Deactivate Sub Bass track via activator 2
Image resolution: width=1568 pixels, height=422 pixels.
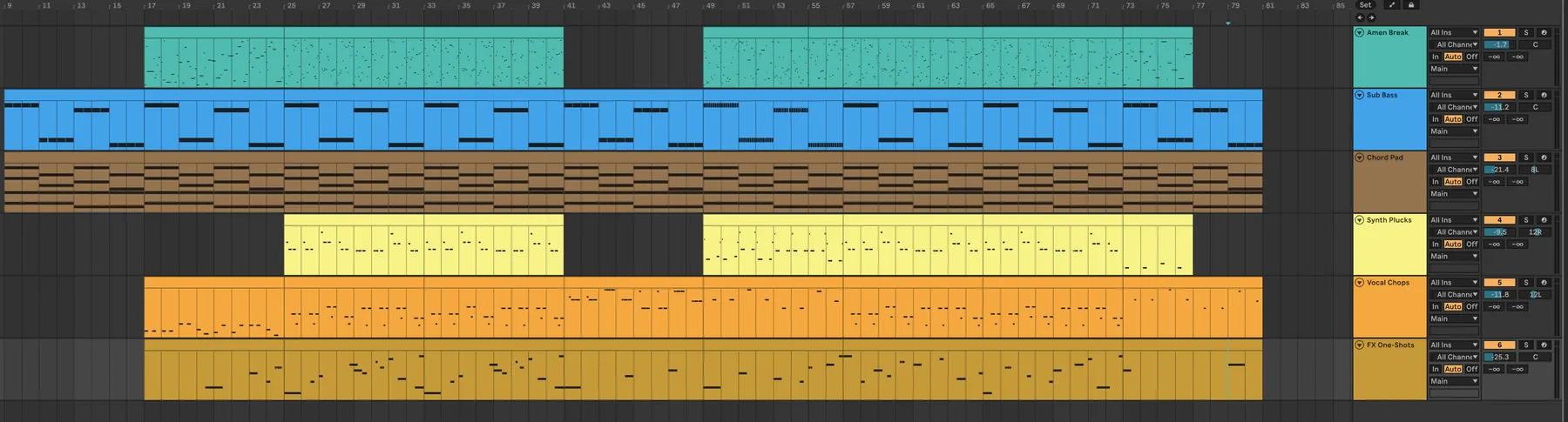click(1499, 95)
